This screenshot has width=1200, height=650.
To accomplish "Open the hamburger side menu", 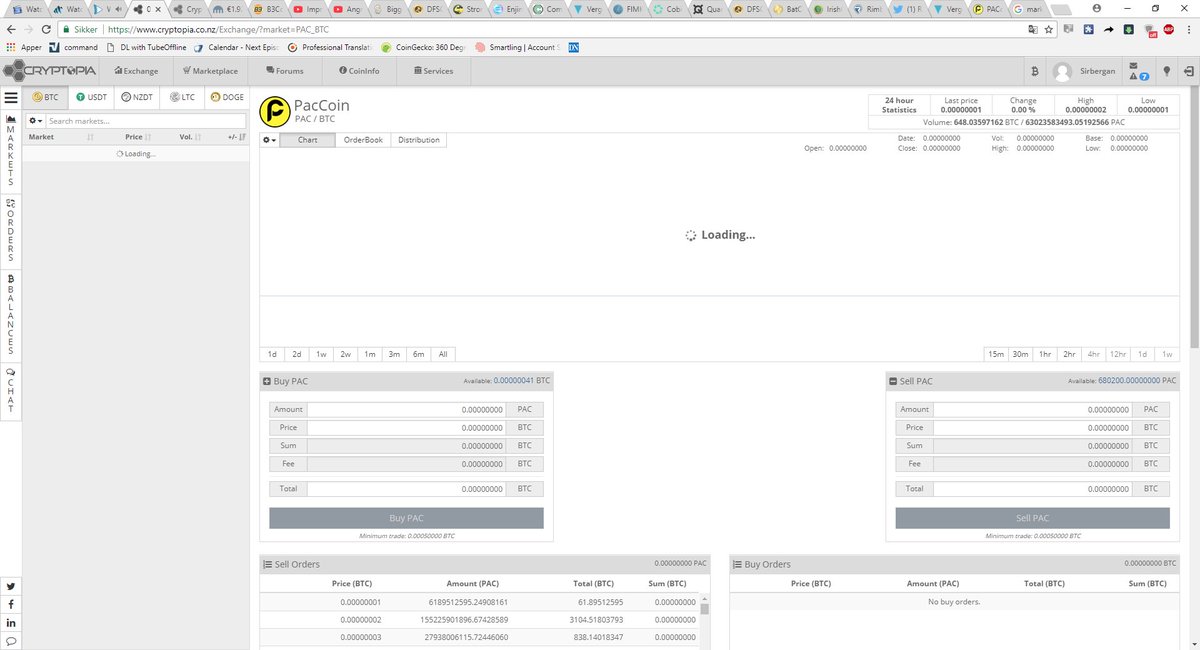I will (10, 97).
